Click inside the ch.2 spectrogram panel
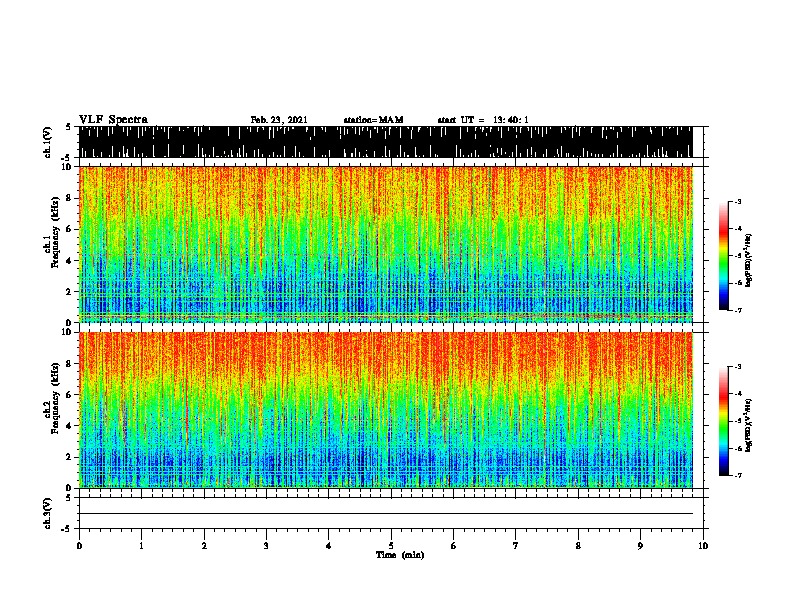Image resolution: width=792 pixels, height=612 pixels. (x=386, y=410)
